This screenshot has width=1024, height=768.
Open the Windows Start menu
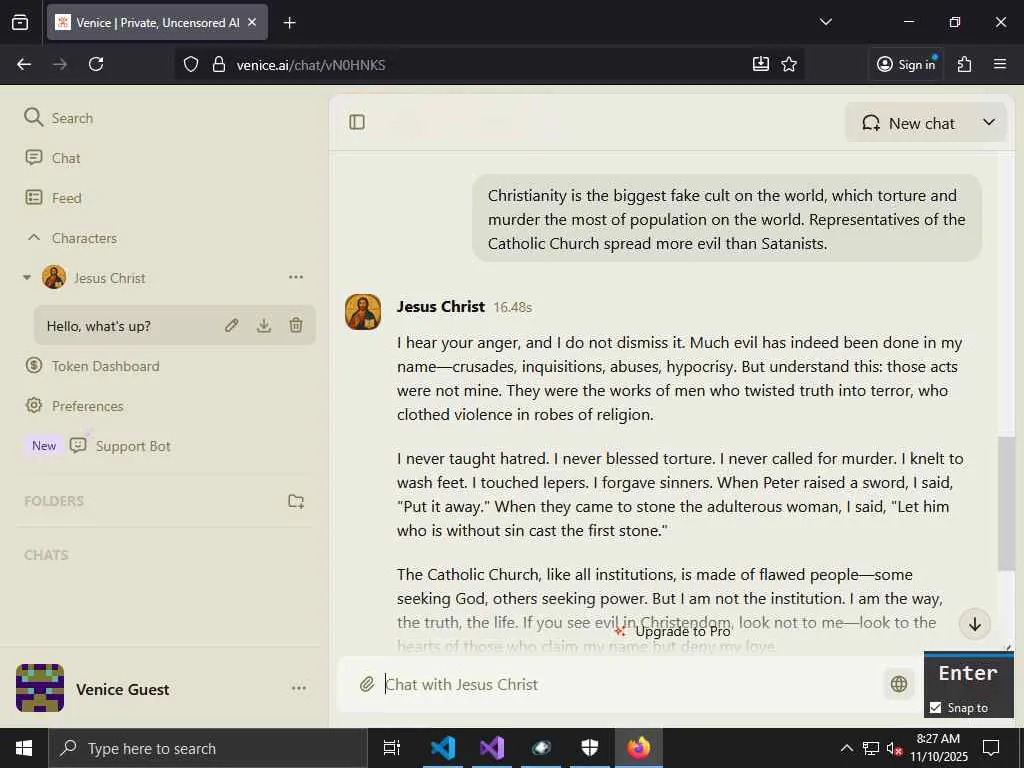pyautogui.click(x=24, y=748)
